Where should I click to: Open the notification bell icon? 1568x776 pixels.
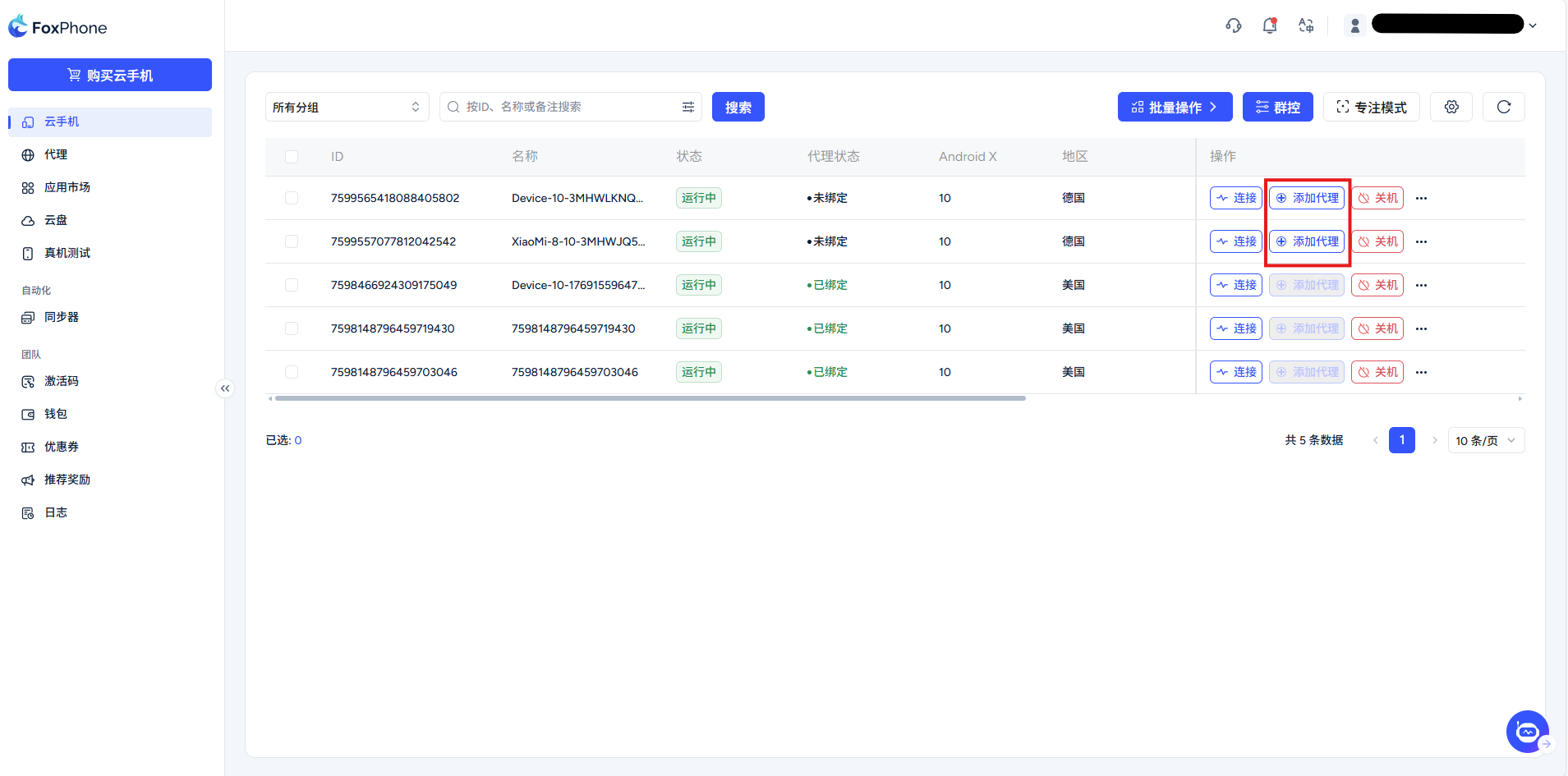pos(1270,25)
